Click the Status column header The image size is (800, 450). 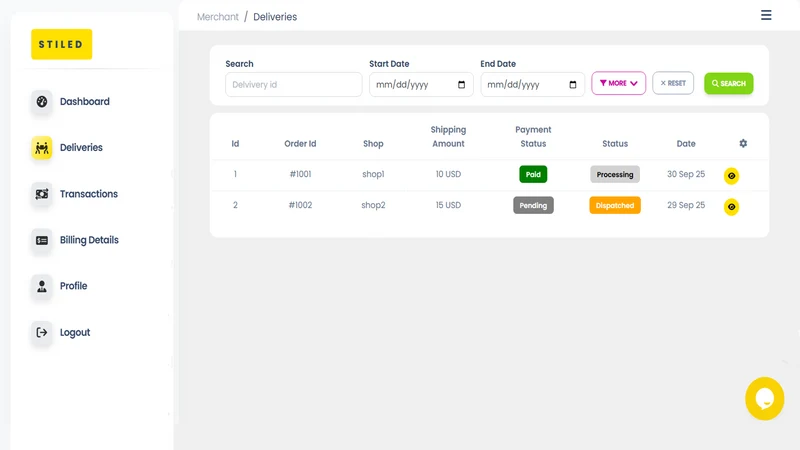(615, 143)
